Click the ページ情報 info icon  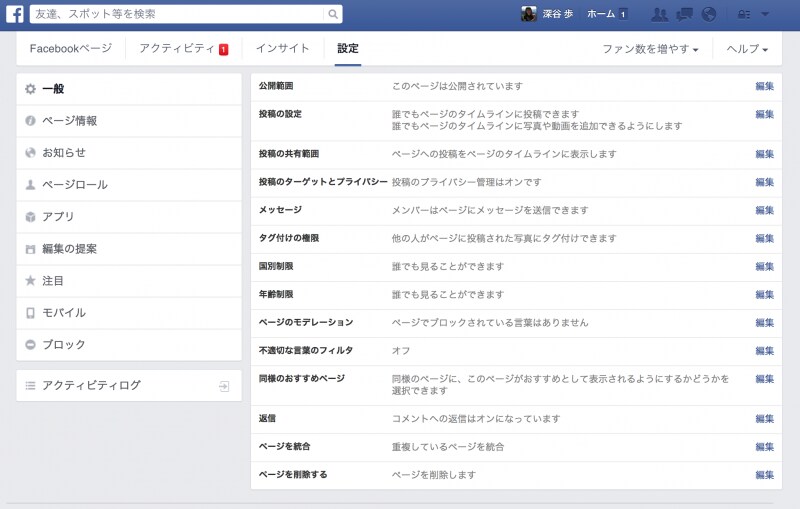tap(31, 121)
